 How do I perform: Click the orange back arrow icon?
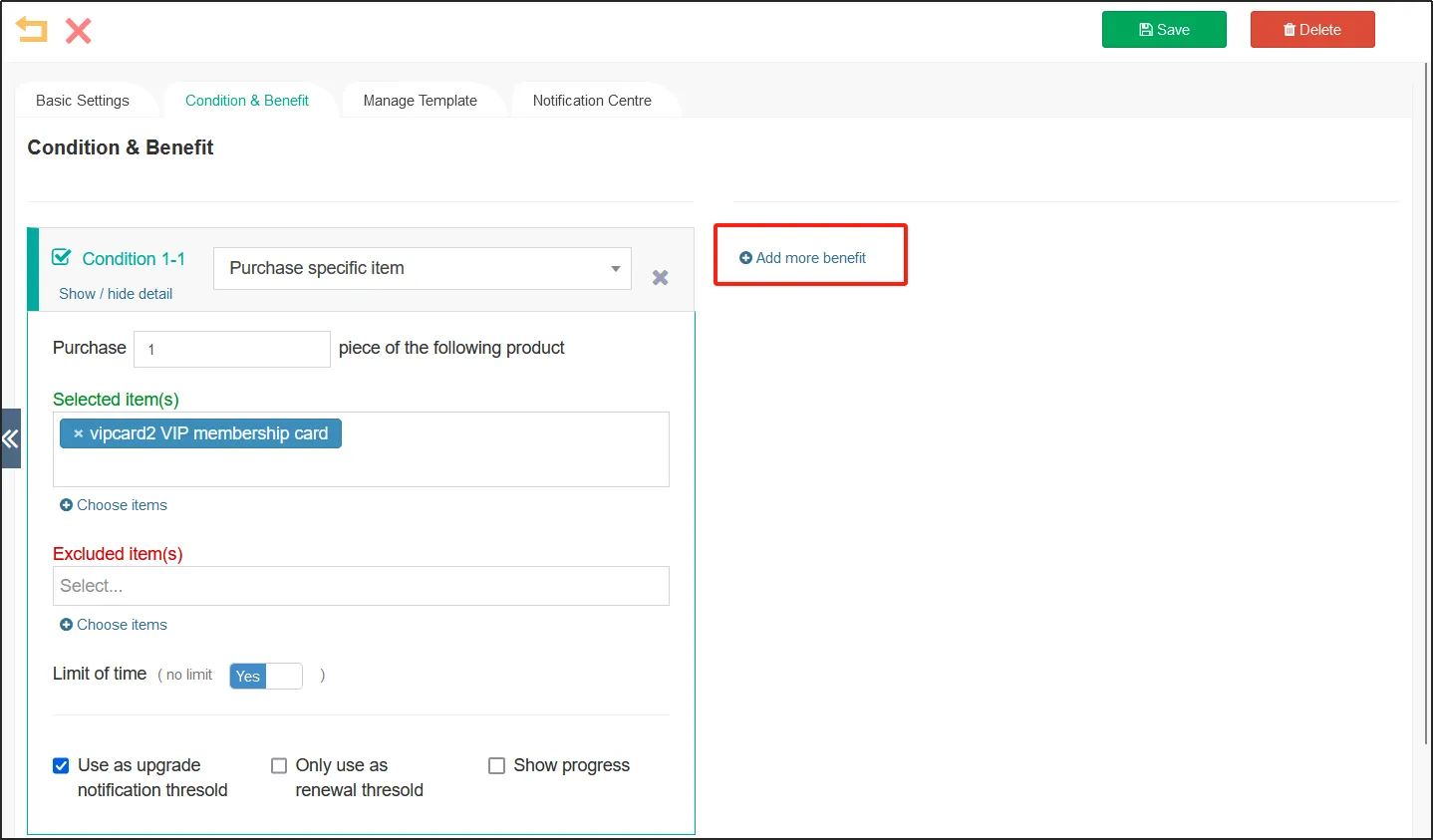click(x=32, y=30)
